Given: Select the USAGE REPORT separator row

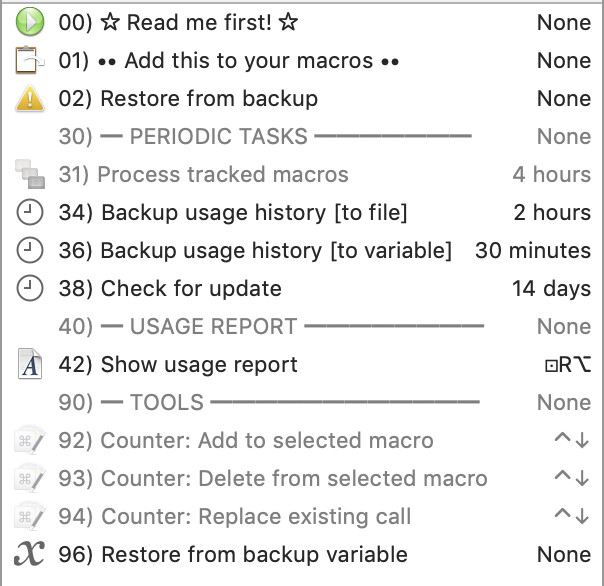Looking at the screenshot, I should click(302, 326).
